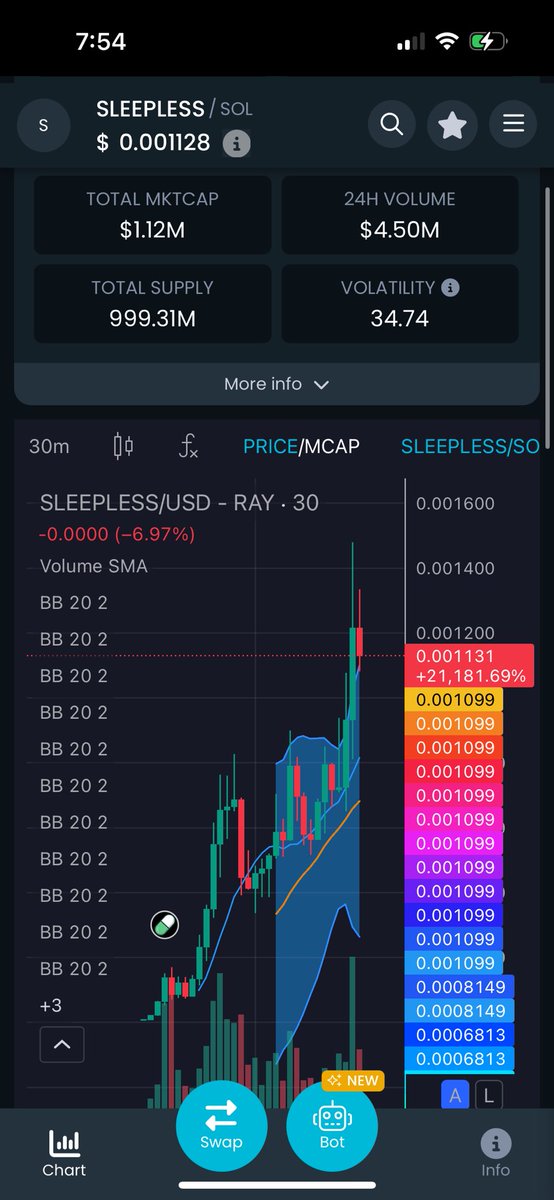Click the SLEEPLESS/USD - RAY · 30 title
This screenshot has width=554, height=1200.
pyautogui.click(x=179, y=503)
